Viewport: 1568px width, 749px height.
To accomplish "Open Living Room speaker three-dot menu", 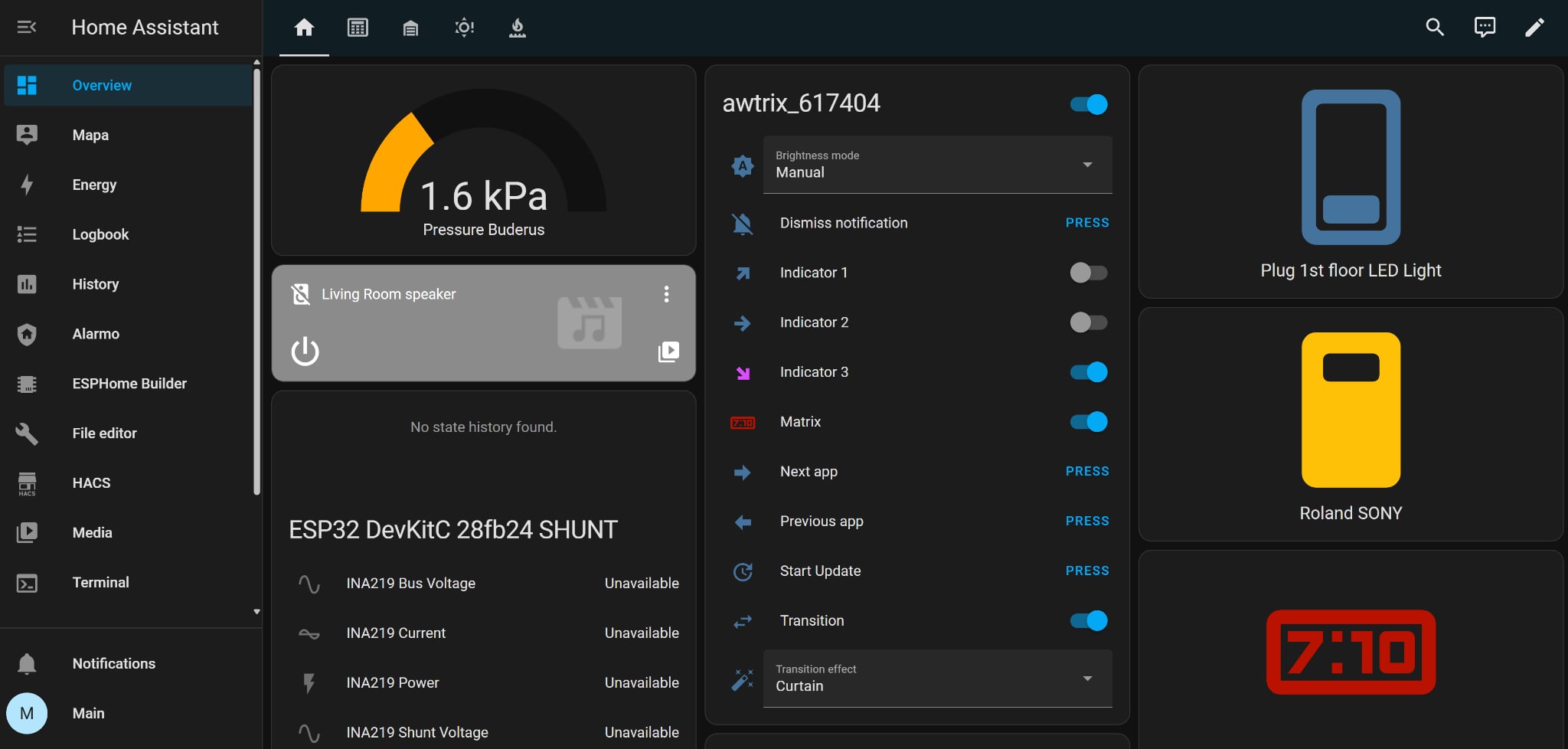I will pyautogui.click(x=666, y=294).
